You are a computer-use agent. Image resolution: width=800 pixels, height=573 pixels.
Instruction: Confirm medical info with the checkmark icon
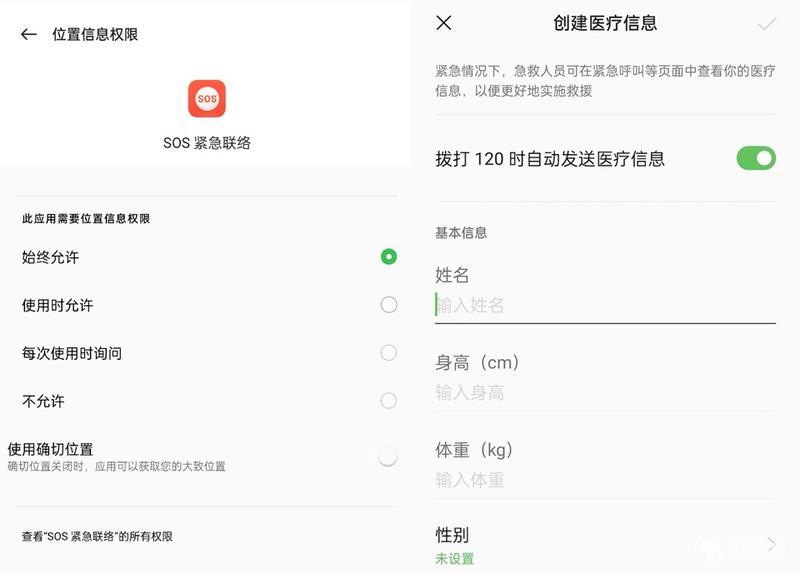point(767,23)
